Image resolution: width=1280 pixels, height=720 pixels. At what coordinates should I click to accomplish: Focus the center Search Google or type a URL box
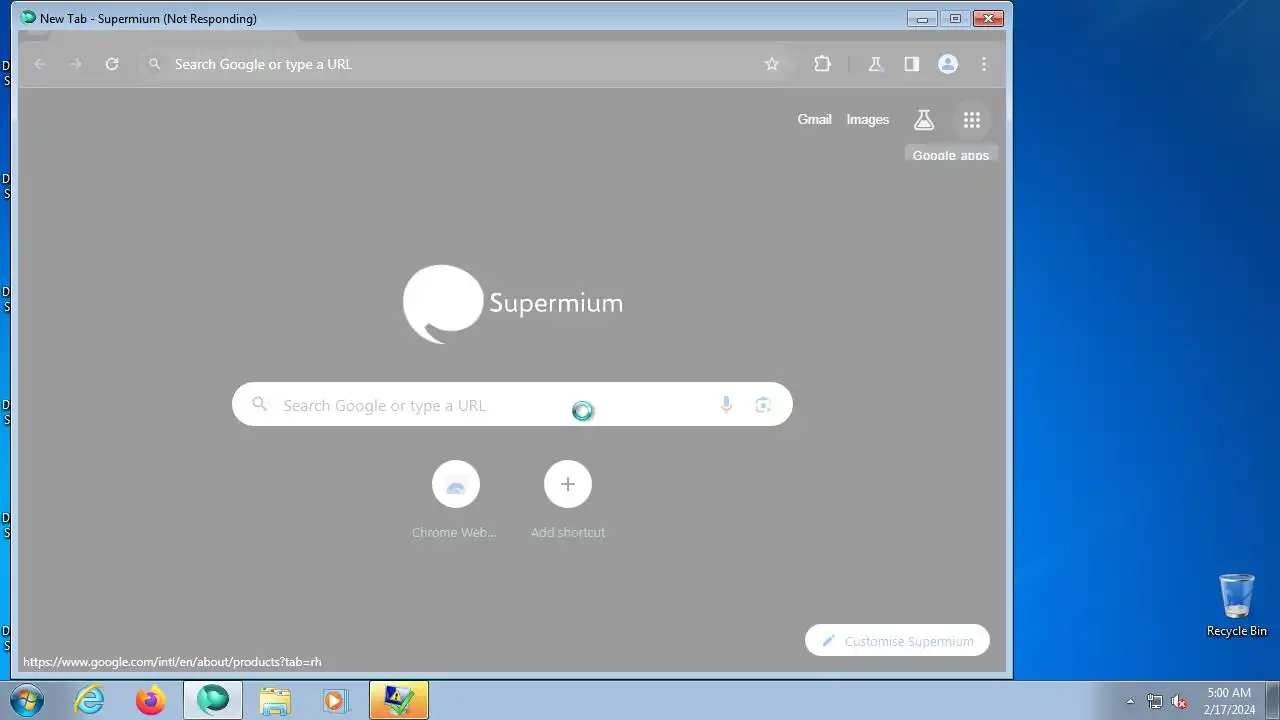(512, 405)
